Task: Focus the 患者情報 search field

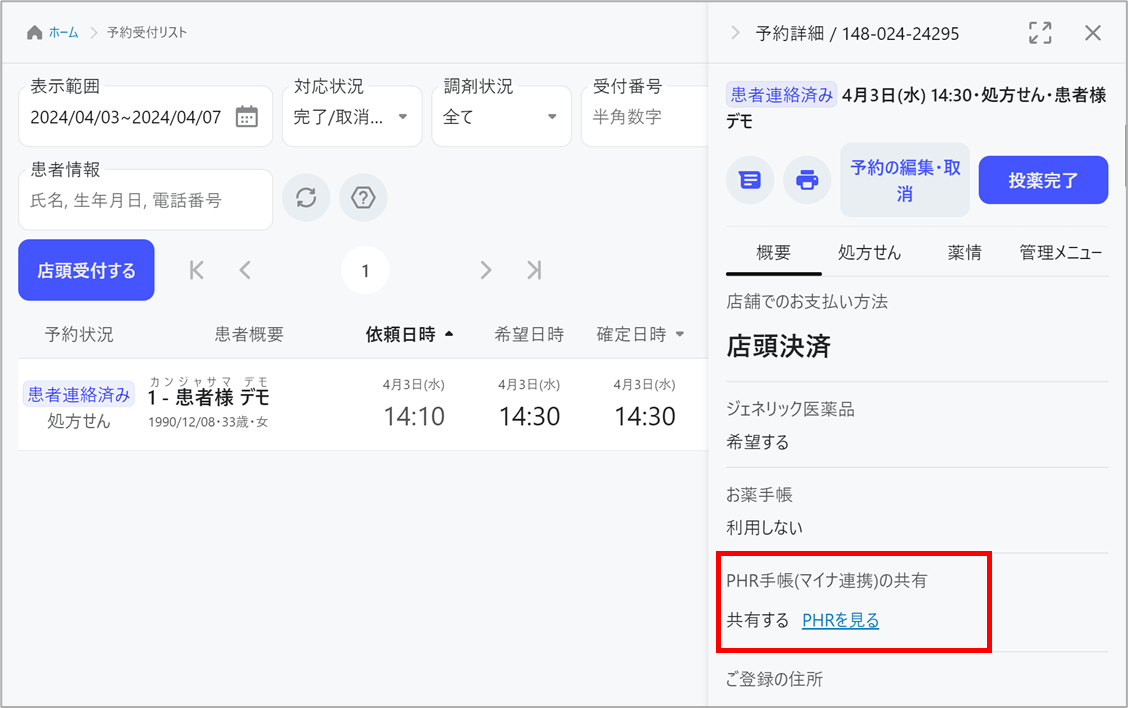Action: coord(145,200)
